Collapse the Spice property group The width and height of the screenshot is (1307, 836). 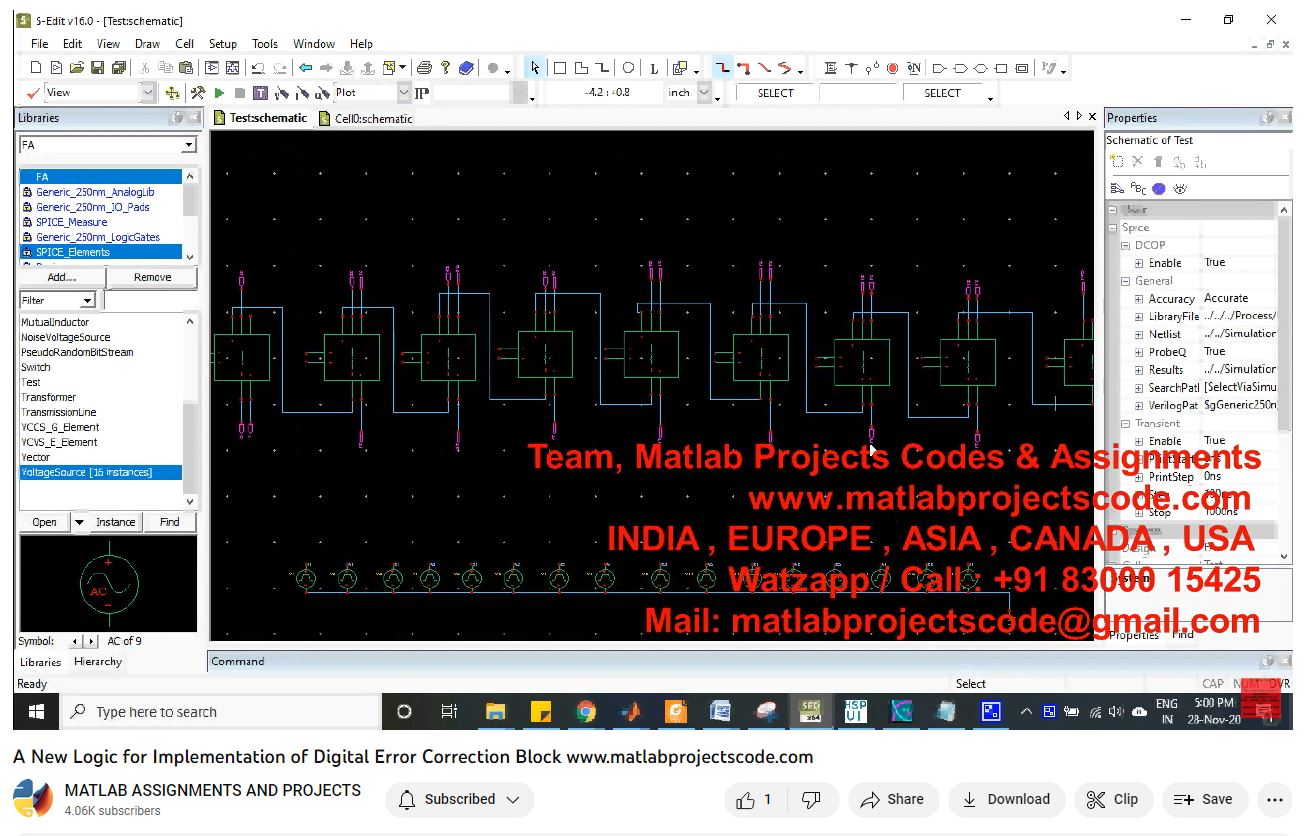tap(1112, 228)
